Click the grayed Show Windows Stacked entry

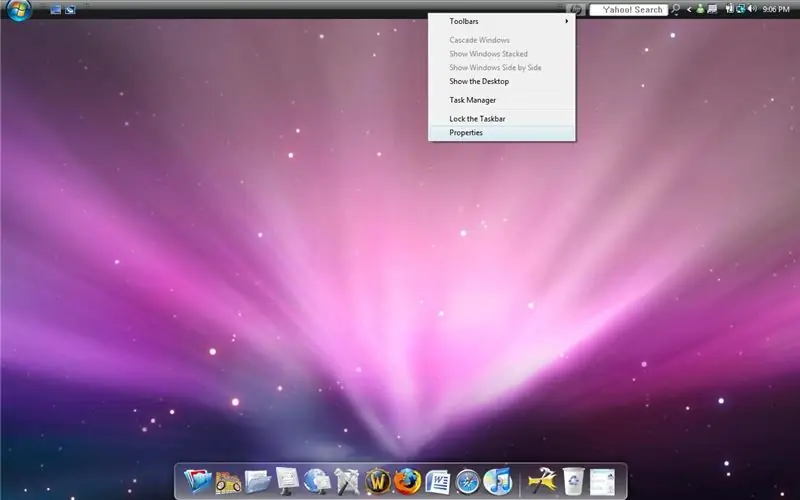(x=502, y=54)
